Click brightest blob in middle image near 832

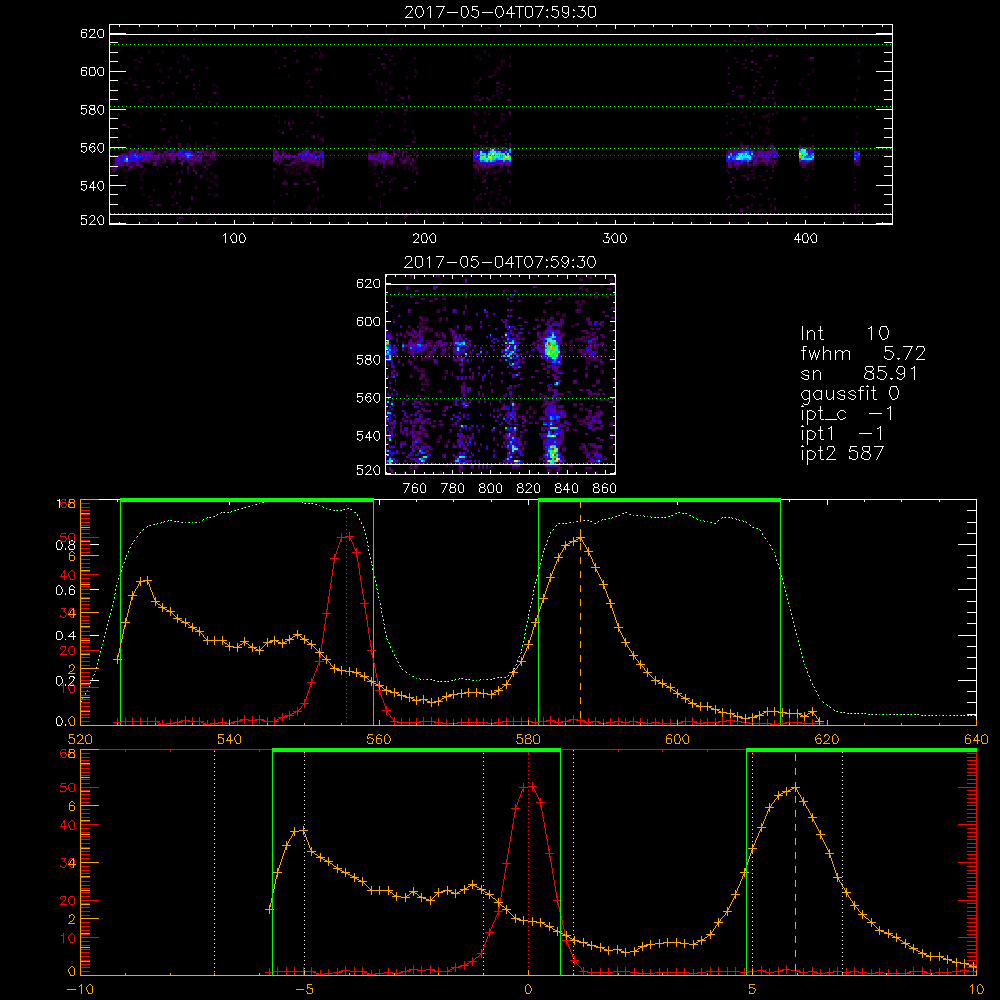pos(552,349)
